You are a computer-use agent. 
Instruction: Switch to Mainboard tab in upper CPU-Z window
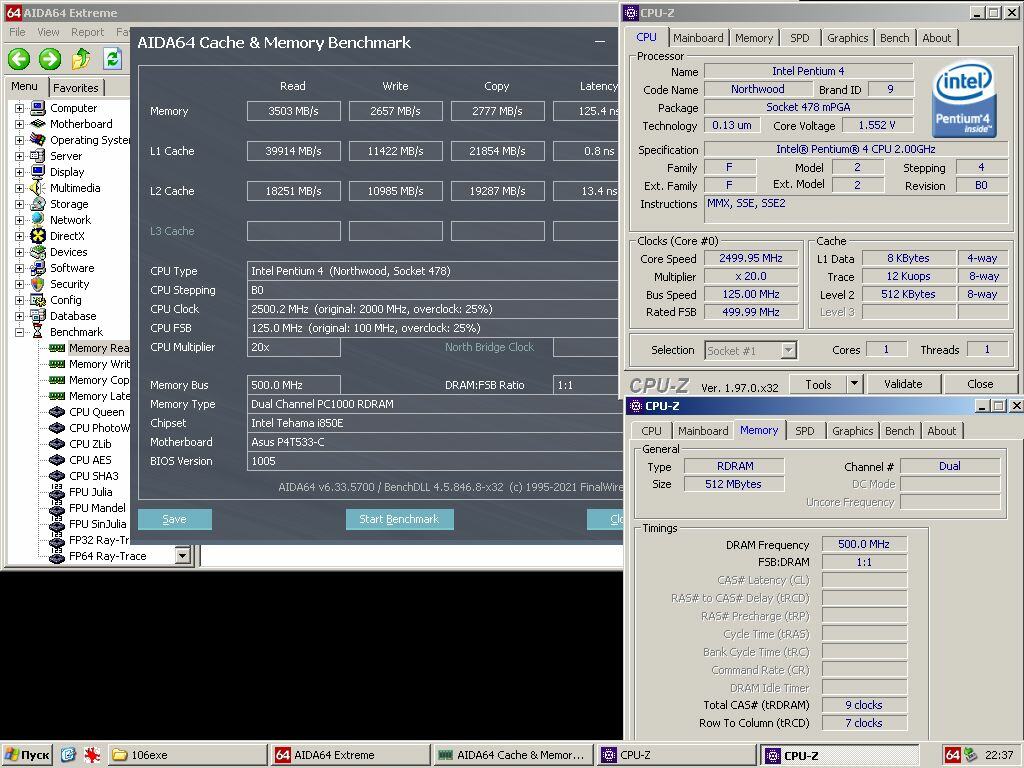coord(698,38)
